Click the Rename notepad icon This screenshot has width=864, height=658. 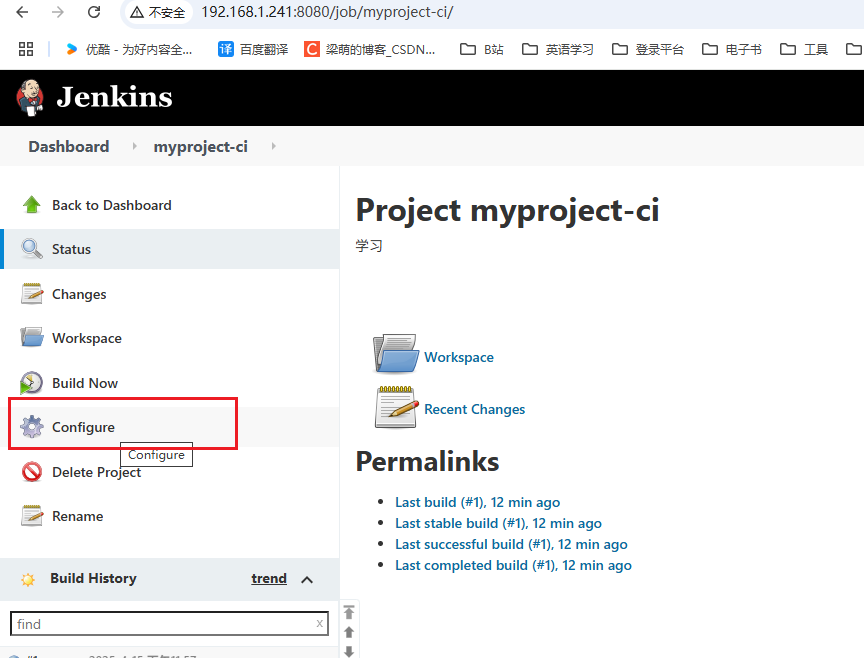click(x=32, y=516)
